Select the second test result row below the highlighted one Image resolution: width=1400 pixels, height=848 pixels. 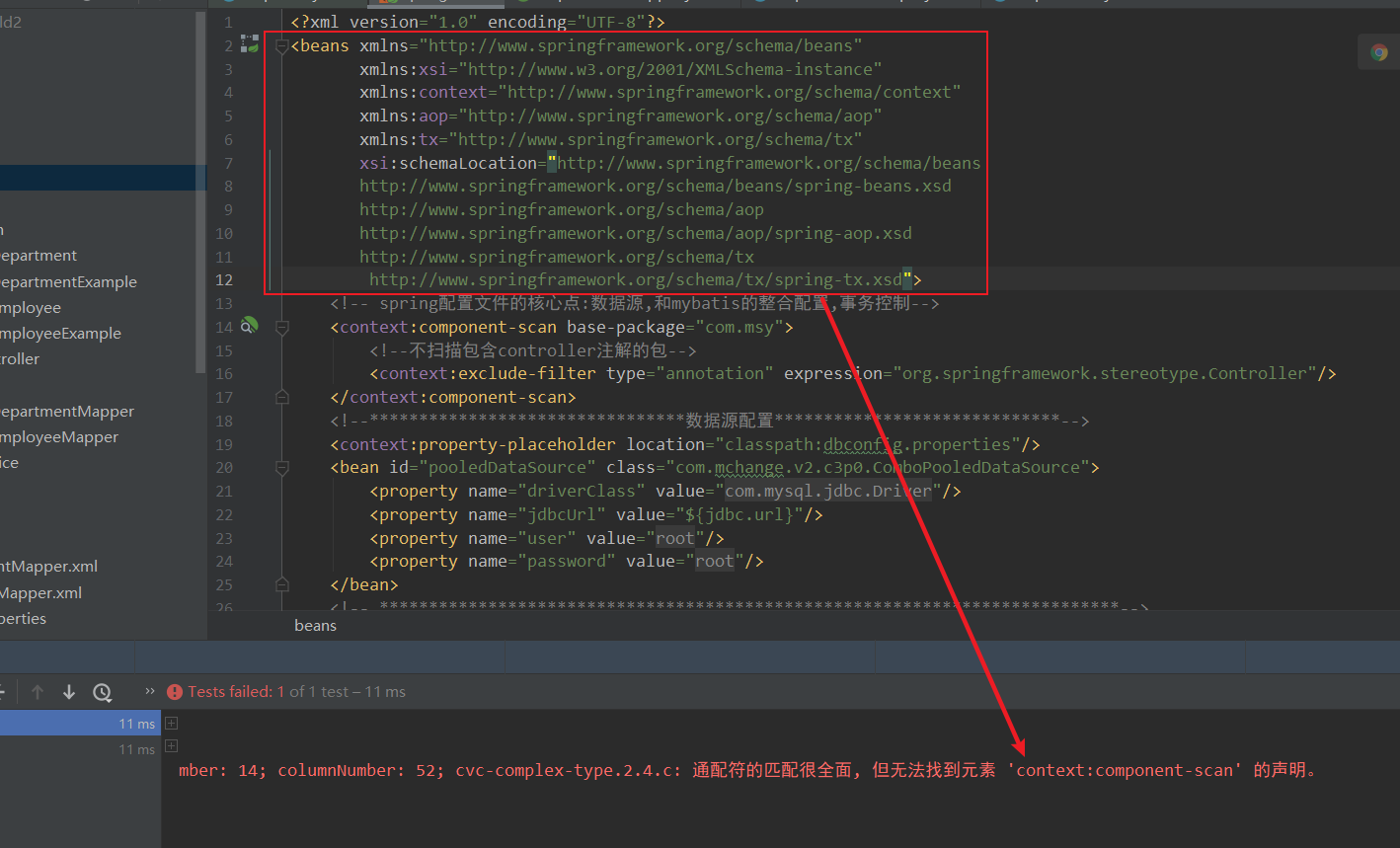pyautogui.click(x=80, y=749)
